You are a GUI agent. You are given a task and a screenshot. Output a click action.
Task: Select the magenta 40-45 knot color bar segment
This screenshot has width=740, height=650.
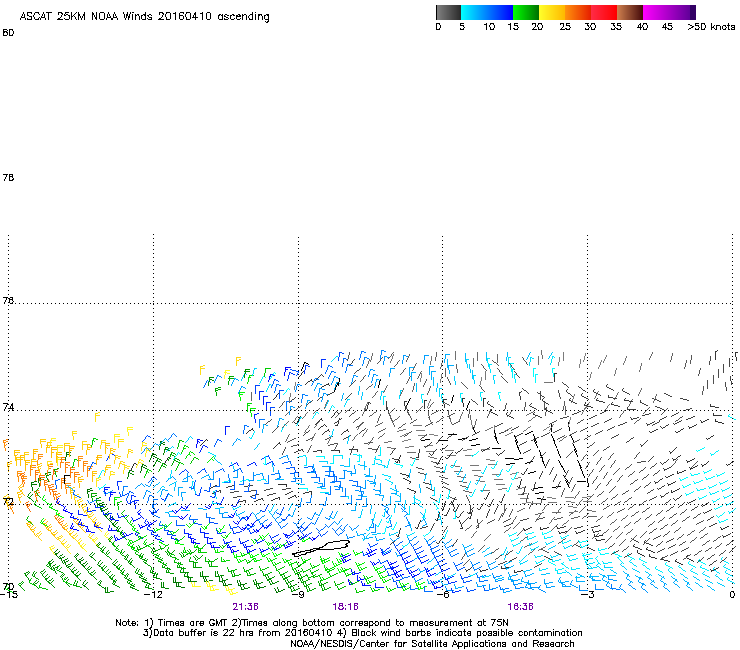(656, 12)
